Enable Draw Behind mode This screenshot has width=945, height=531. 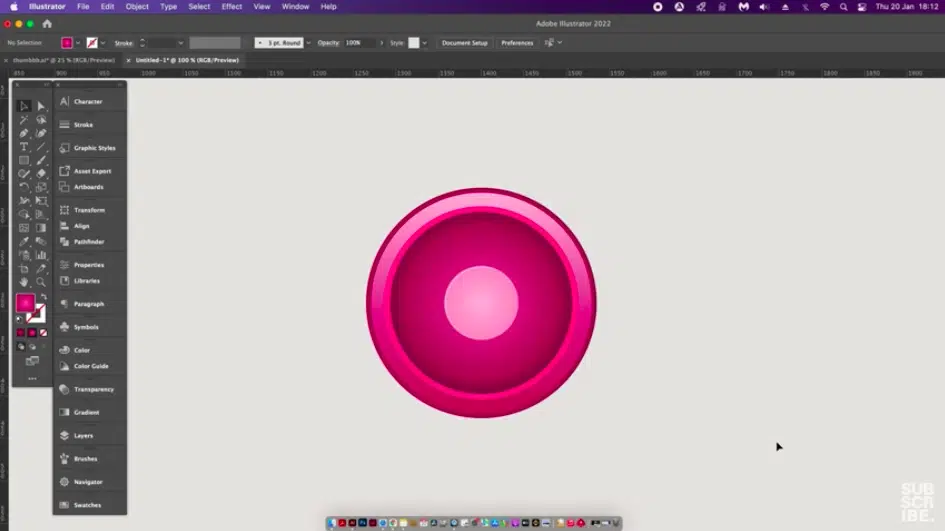32,347
